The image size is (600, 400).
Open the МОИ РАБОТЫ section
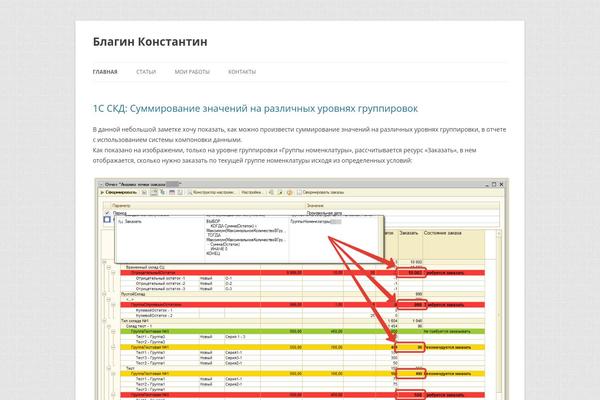[192, 72]
